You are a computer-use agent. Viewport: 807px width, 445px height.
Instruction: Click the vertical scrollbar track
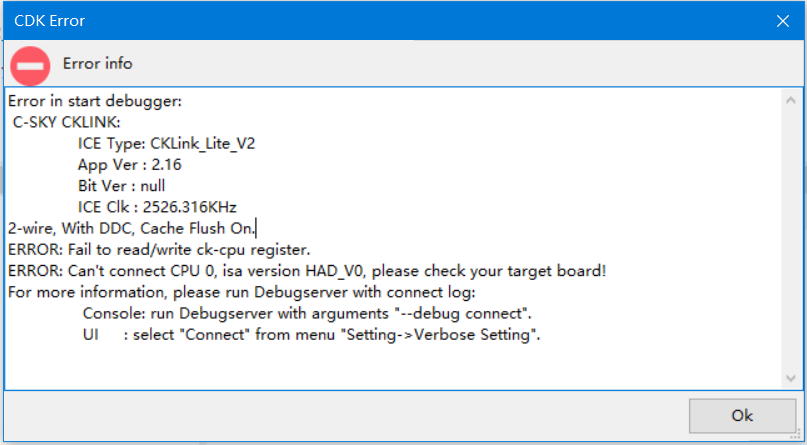[791, 240]
